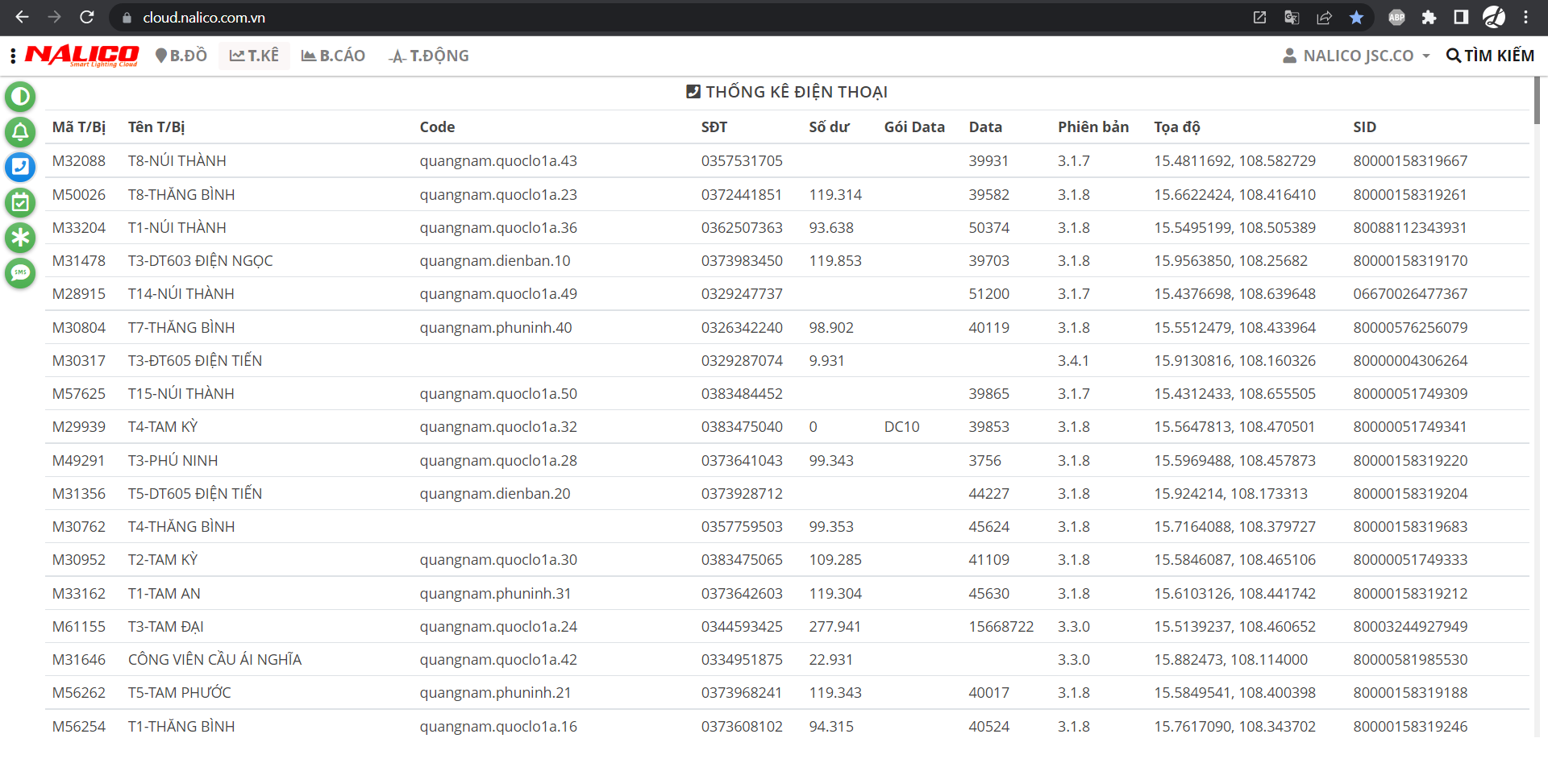Select device code M32088
This screenshot has width=1548, height=784.
pyautogui.click(x=79, y=161)
